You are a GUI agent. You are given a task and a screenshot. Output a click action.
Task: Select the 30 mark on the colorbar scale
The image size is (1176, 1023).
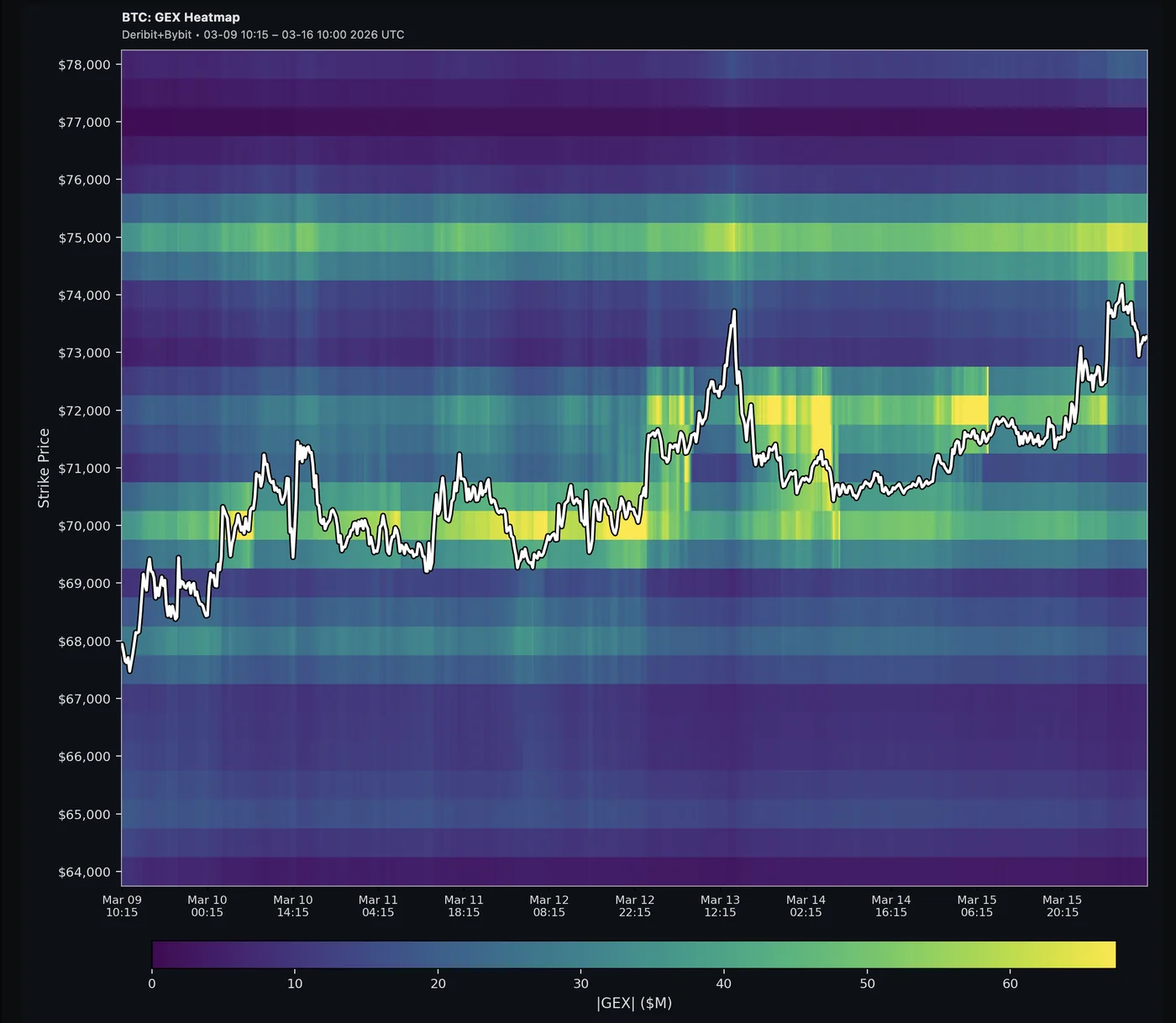[x=581, y=983]
